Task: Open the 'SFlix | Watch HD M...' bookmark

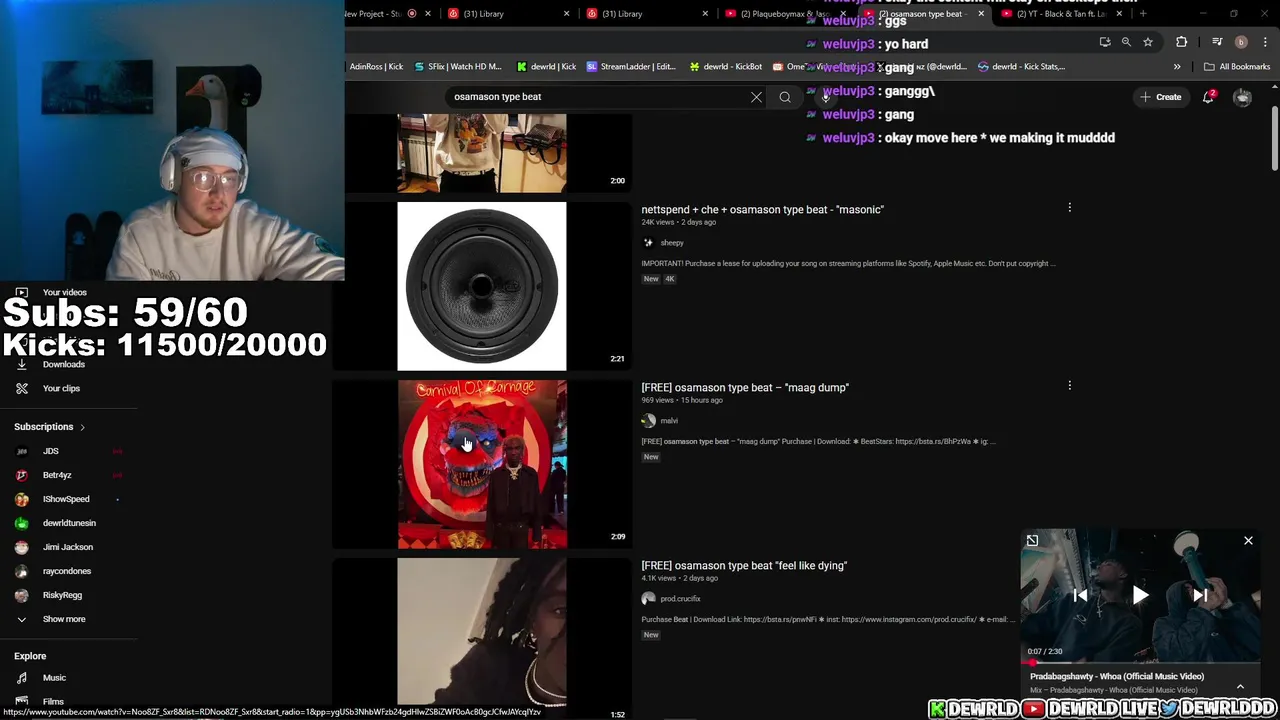Action: pos(457,67)
